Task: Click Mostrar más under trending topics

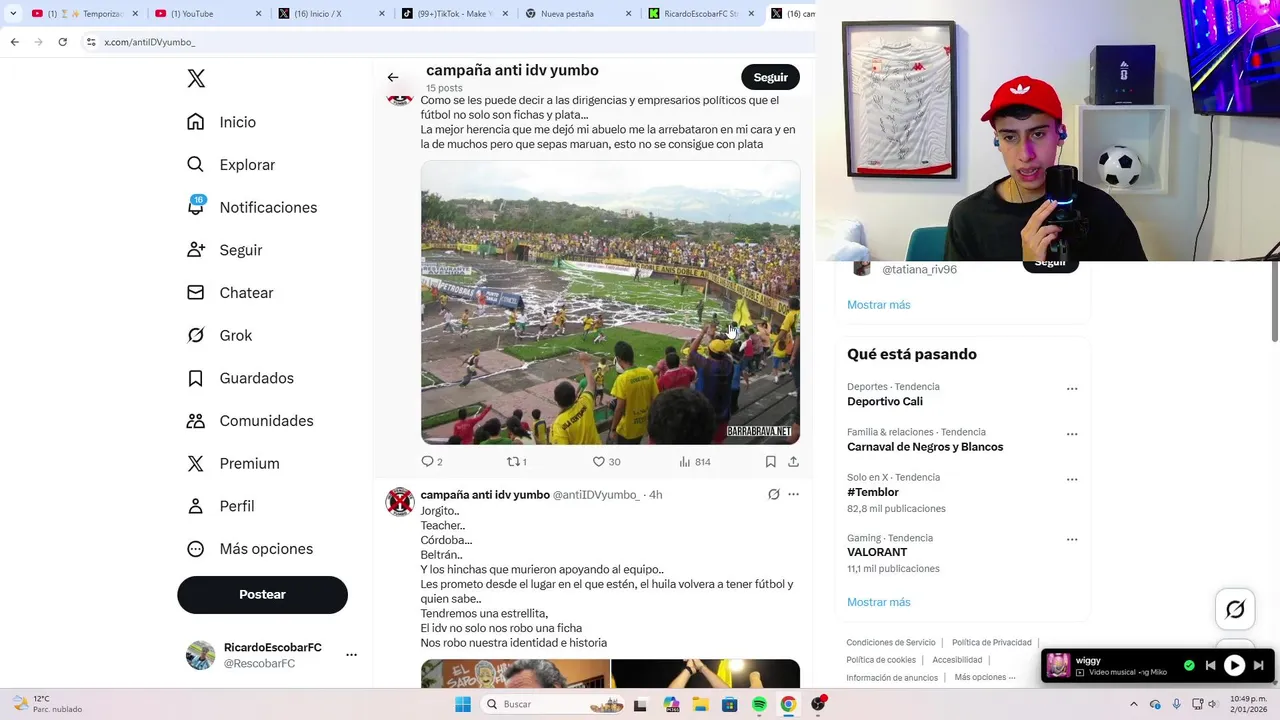Action: click(x=878, y=602)
